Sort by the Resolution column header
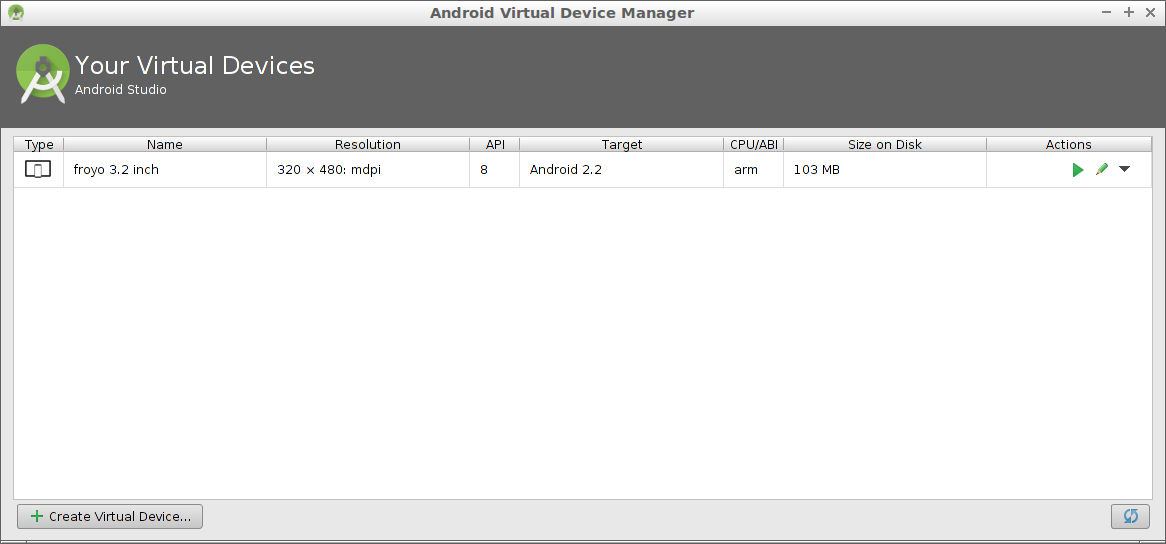 point(368,144)
